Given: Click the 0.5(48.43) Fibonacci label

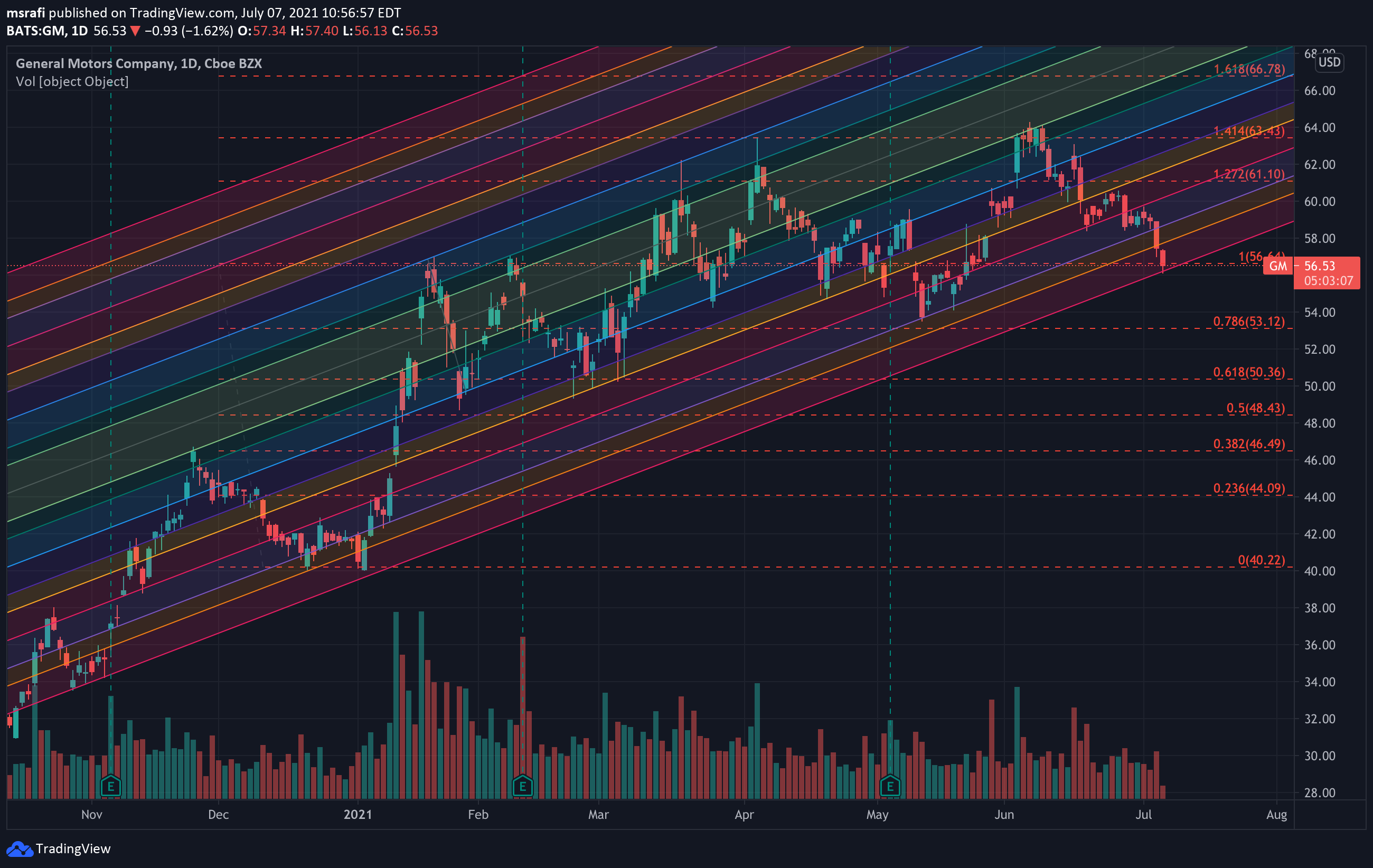Looking at the screenshot, I should coord(1256,408).
